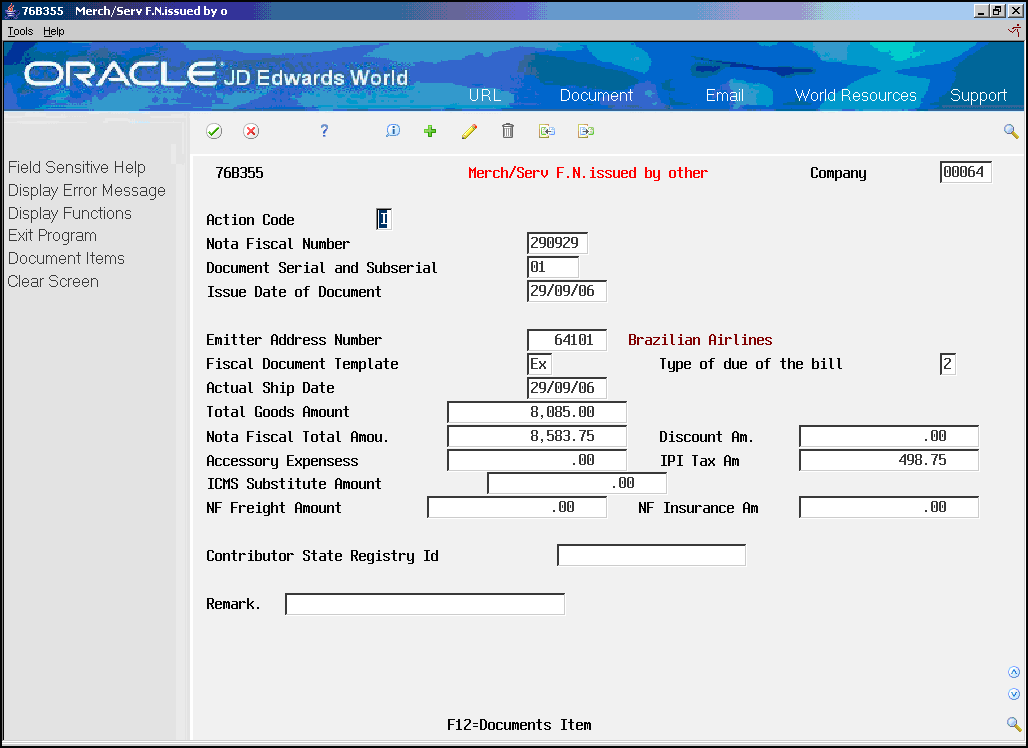Click ICMS Substitute Amount field
Viewport: 1028px width, 748px height.
[577, 483]
